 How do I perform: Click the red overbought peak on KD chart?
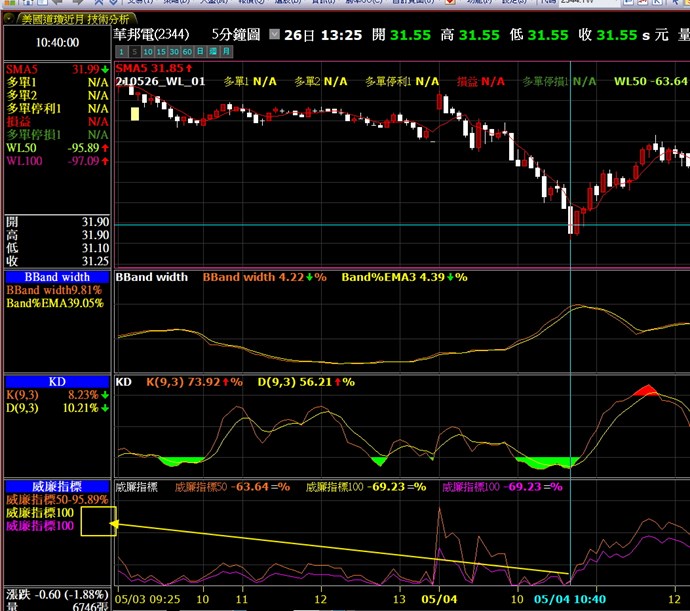click(x=644, y=390)
